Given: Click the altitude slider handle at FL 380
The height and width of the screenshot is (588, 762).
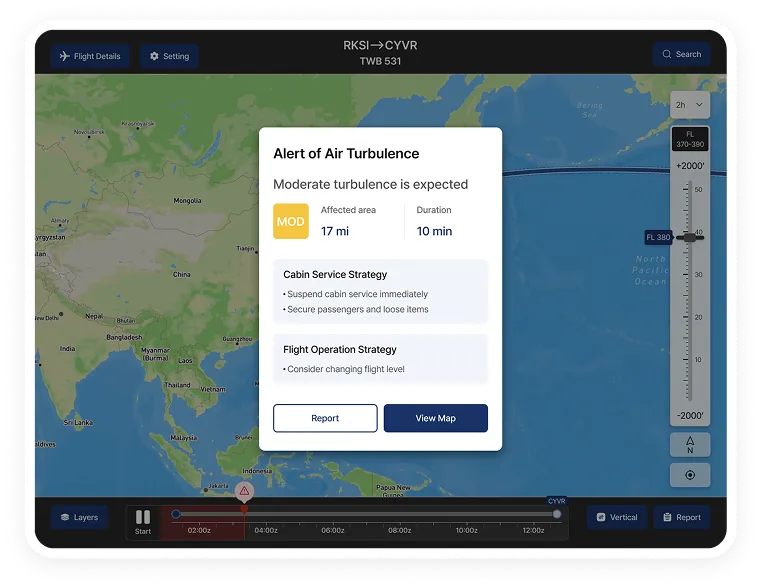Looking at the screenshot, I should tap(688, 237).
